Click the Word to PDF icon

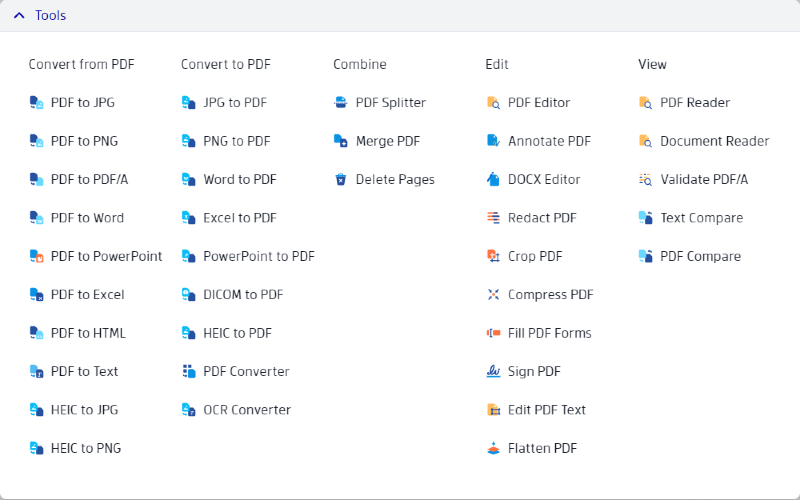pyautogui.click(x=189, y=180)
